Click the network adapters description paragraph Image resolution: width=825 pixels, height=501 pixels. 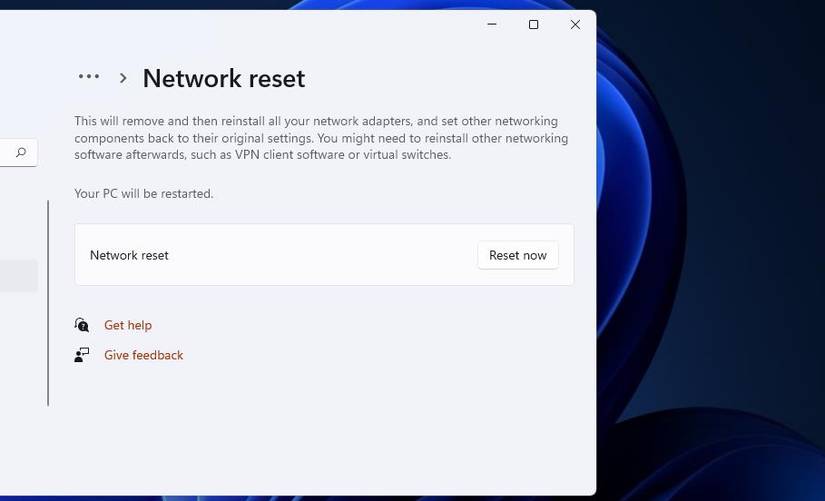point(320,138)
